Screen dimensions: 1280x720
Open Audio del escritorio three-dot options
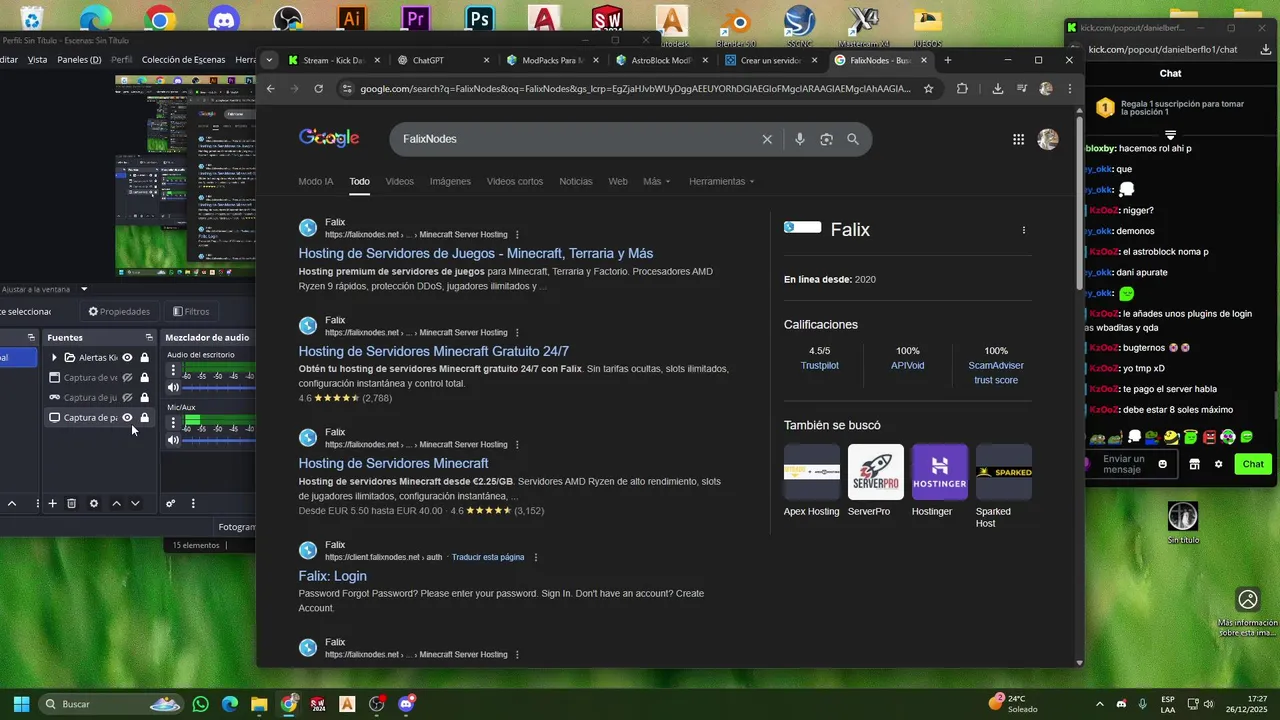[173, 370]
